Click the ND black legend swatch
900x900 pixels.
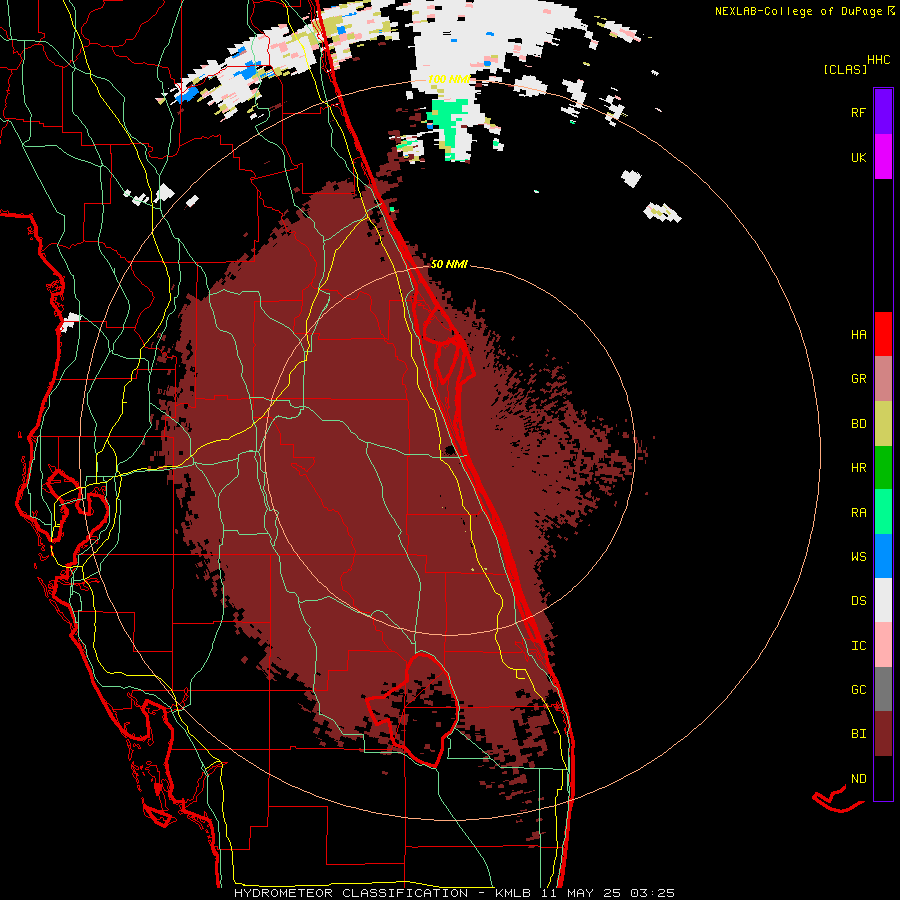tap(883, 778)
